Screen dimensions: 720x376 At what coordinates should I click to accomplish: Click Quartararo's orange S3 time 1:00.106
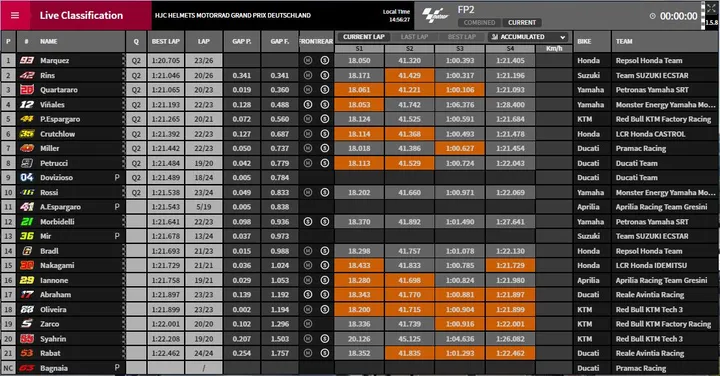460,90
